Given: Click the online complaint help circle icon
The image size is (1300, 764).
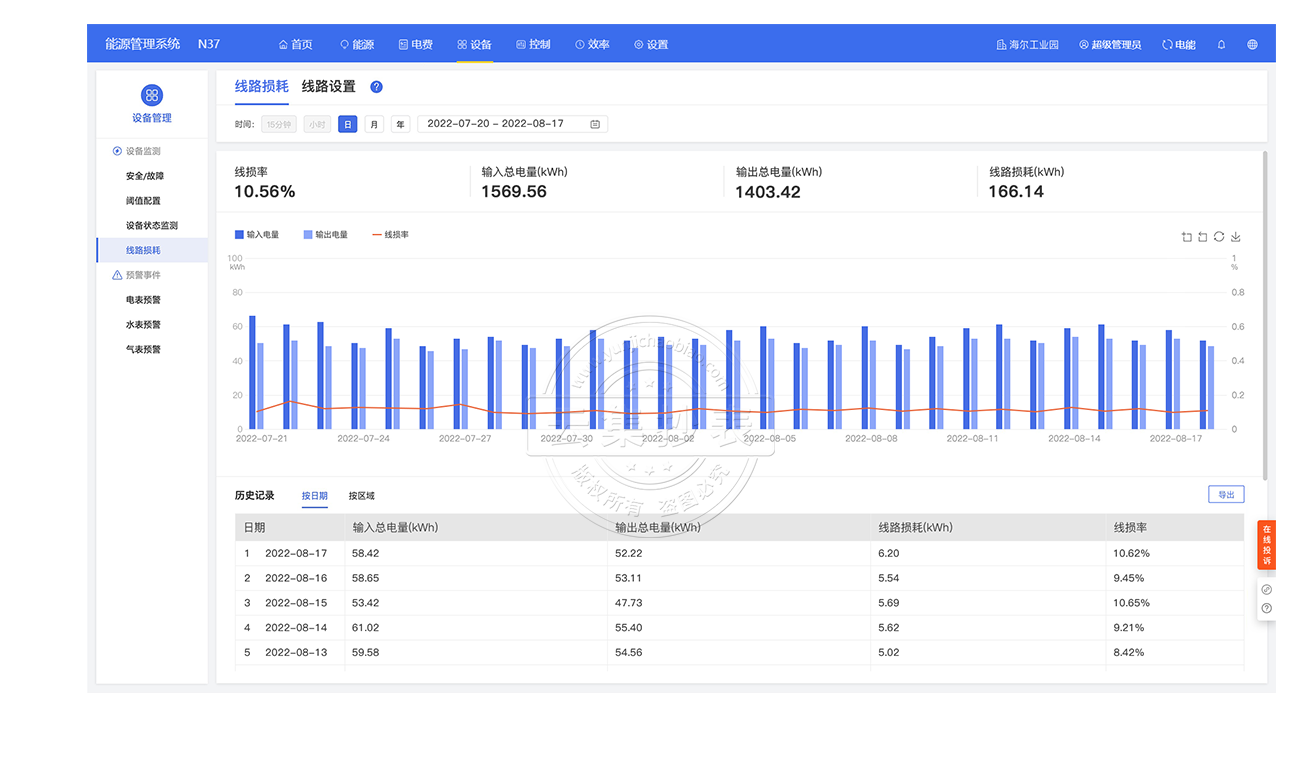Looking at the screenshot, I should pyautogui.click(x=1266, y=608).
